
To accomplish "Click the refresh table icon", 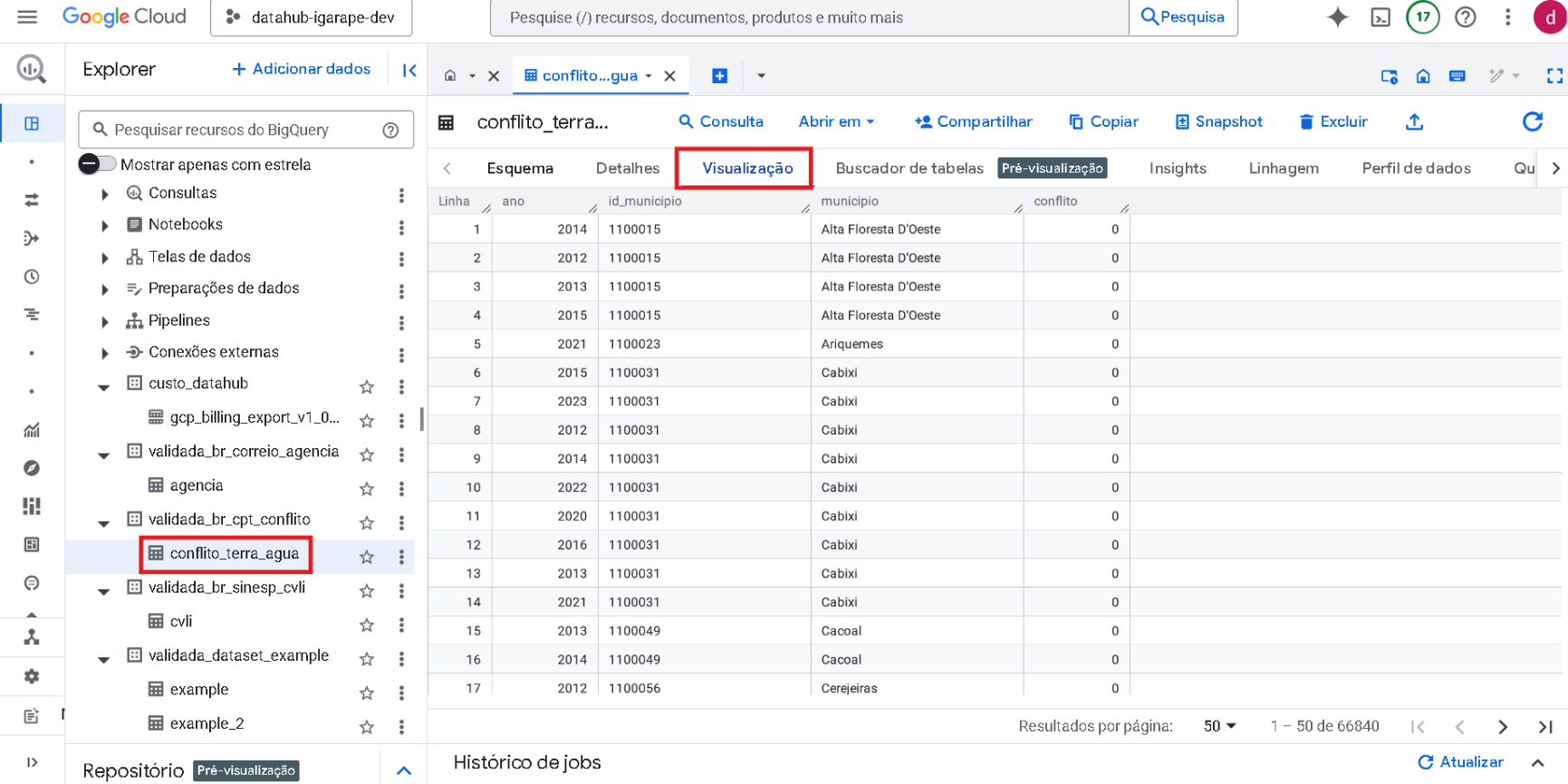I will pyautogui.click(x=1532, y=121).
